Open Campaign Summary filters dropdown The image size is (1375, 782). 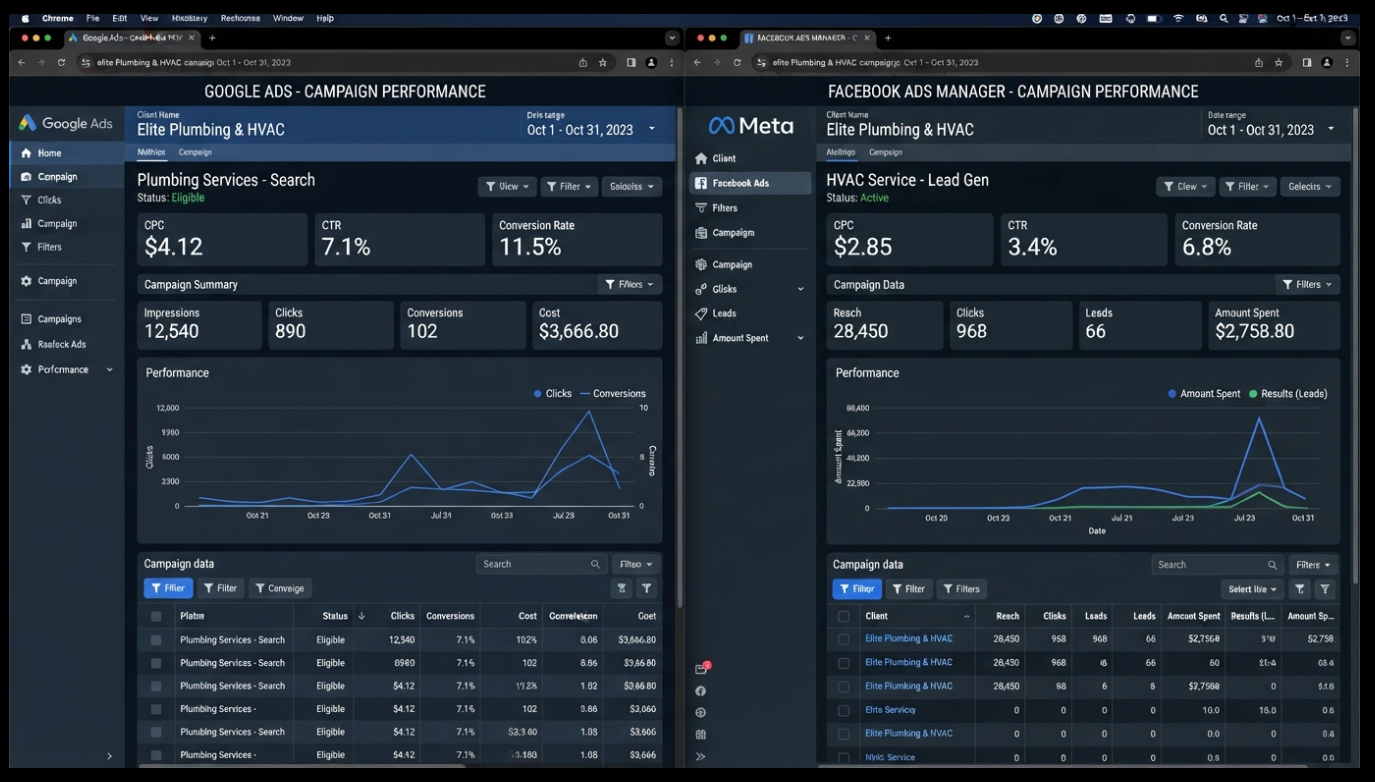[x=630, y=285]
